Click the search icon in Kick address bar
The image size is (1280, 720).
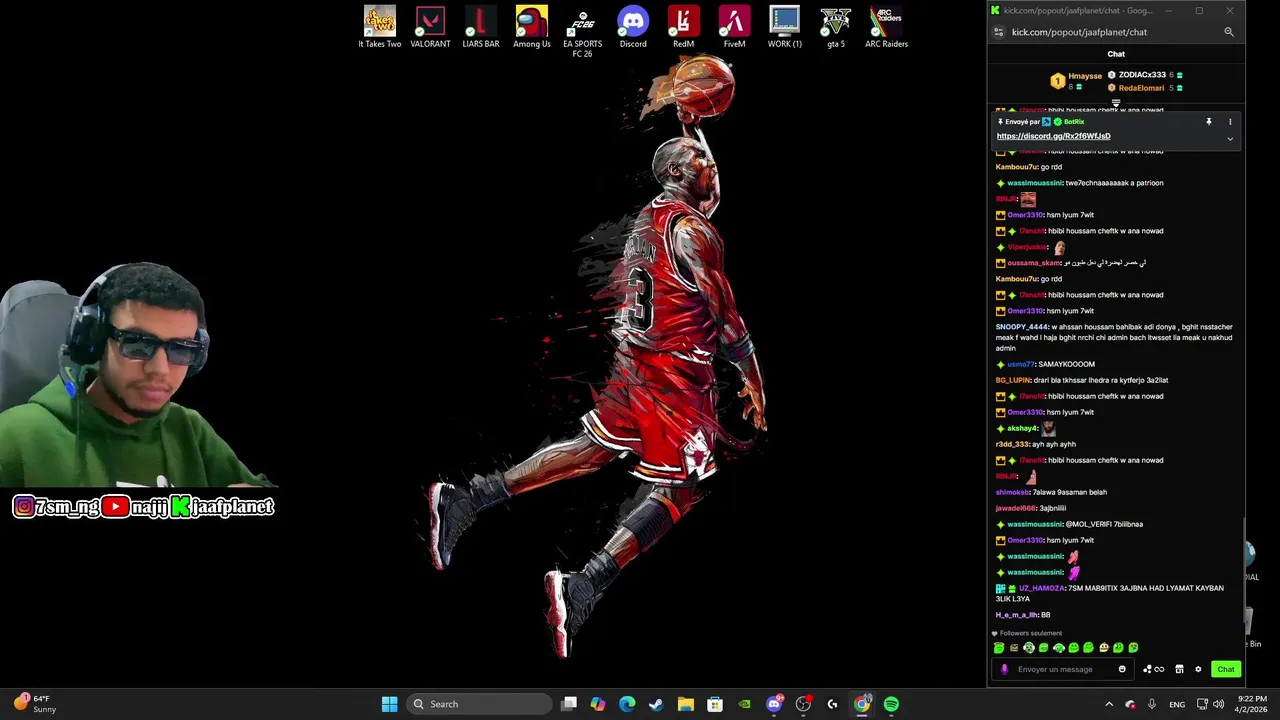tap(1229, 32)
